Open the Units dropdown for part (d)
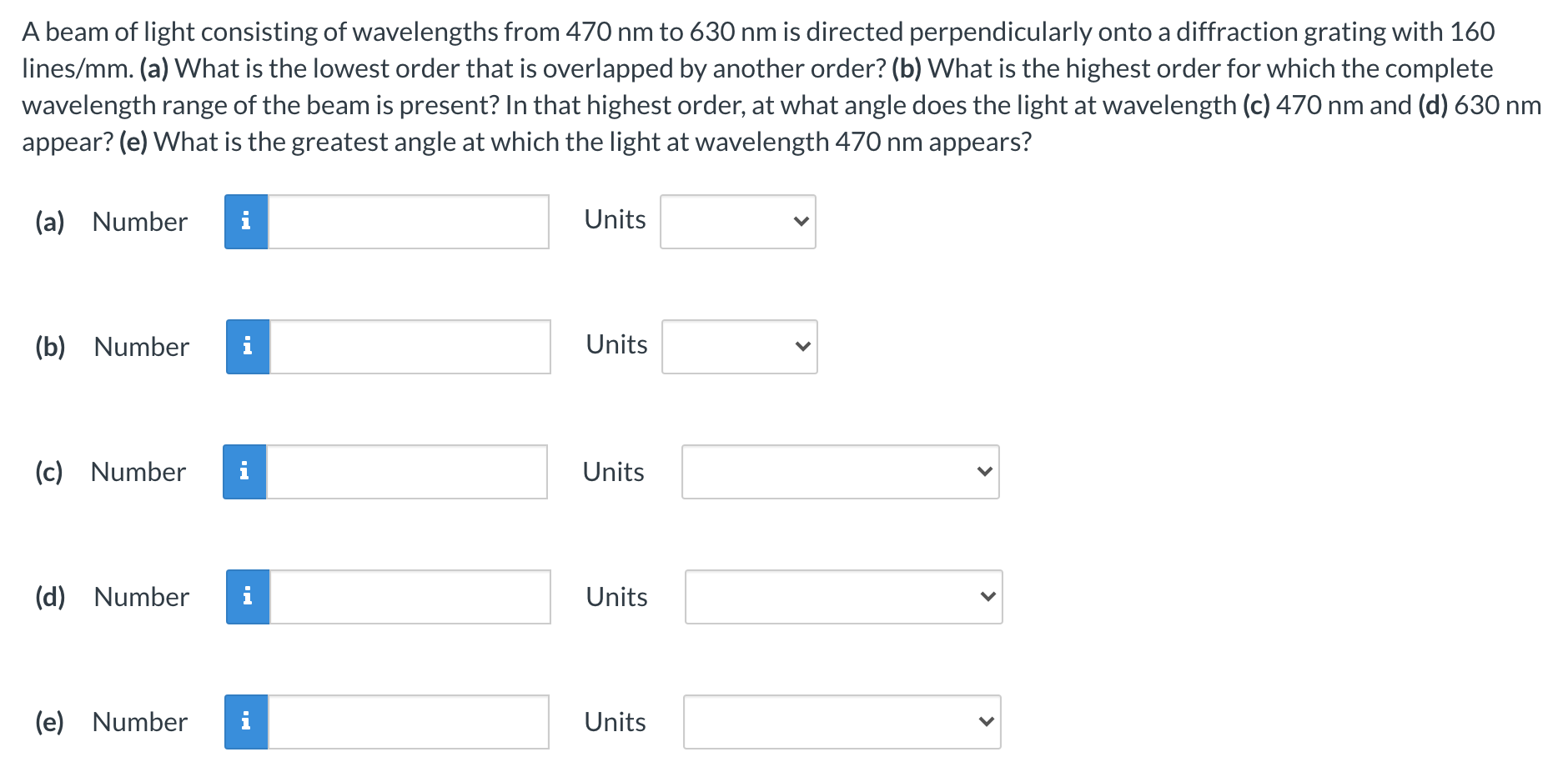 click(843, 596)
